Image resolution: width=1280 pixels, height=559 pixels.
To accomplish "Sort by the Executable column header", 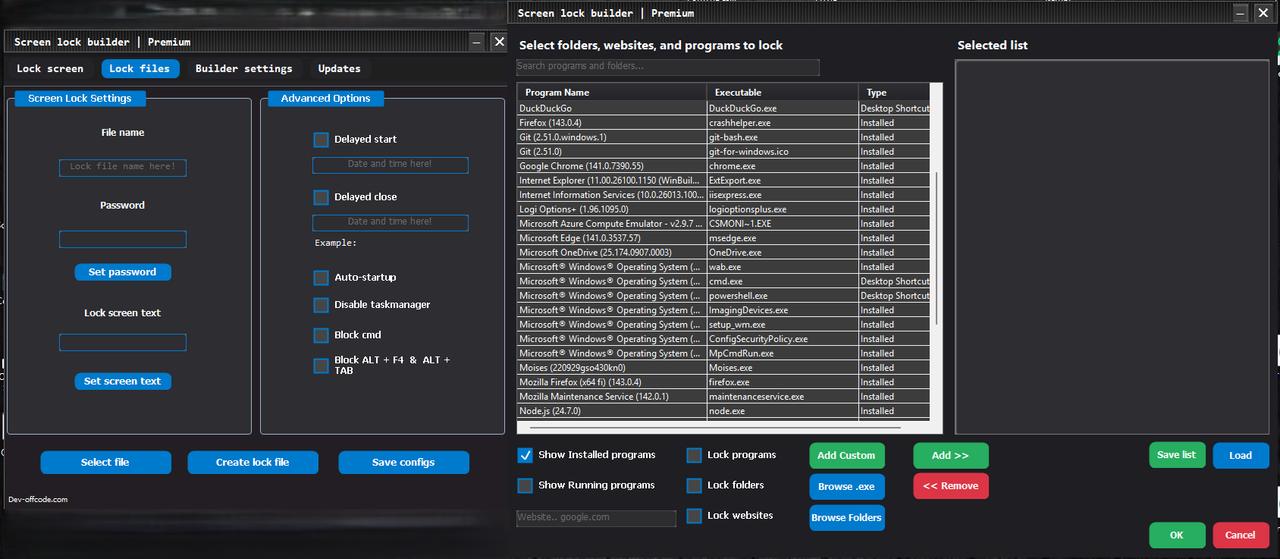I will click(782, 92).
